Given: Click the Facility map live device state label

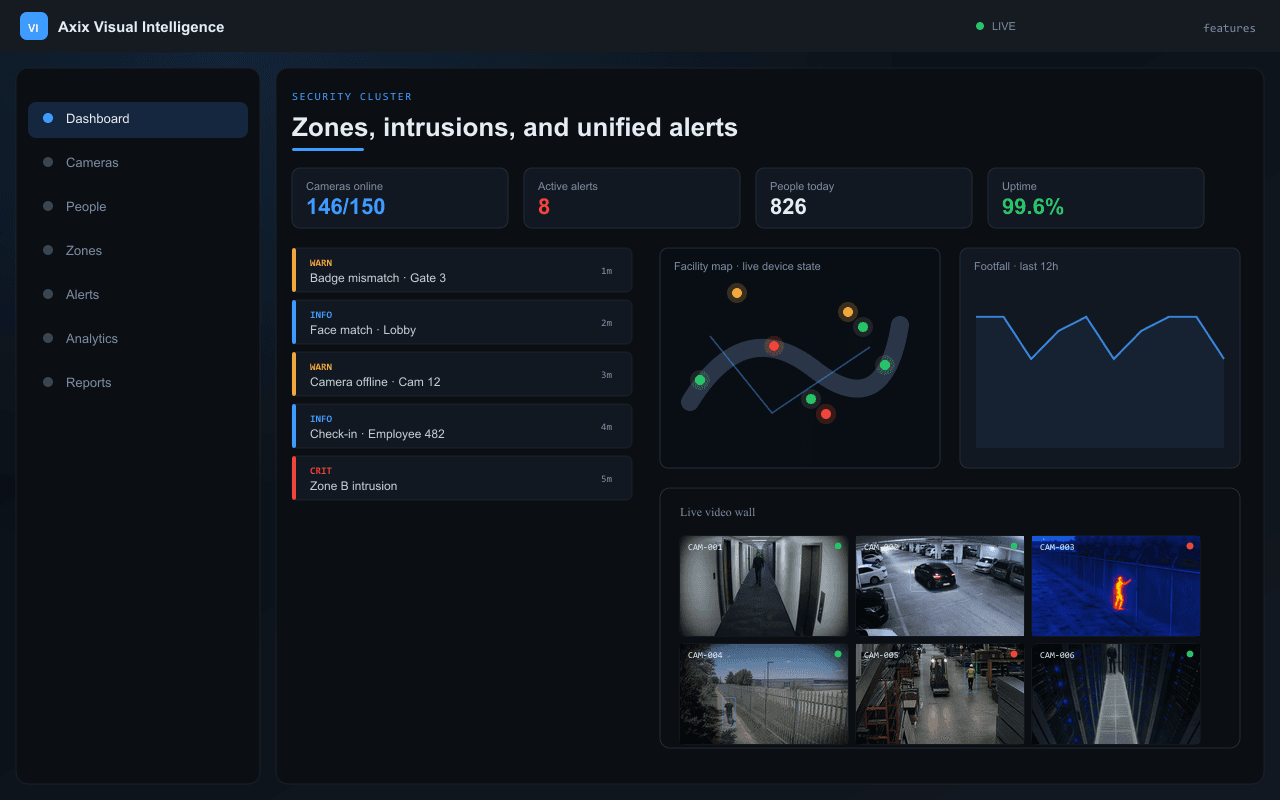Looking at the screenshot, I should [747, 266].
